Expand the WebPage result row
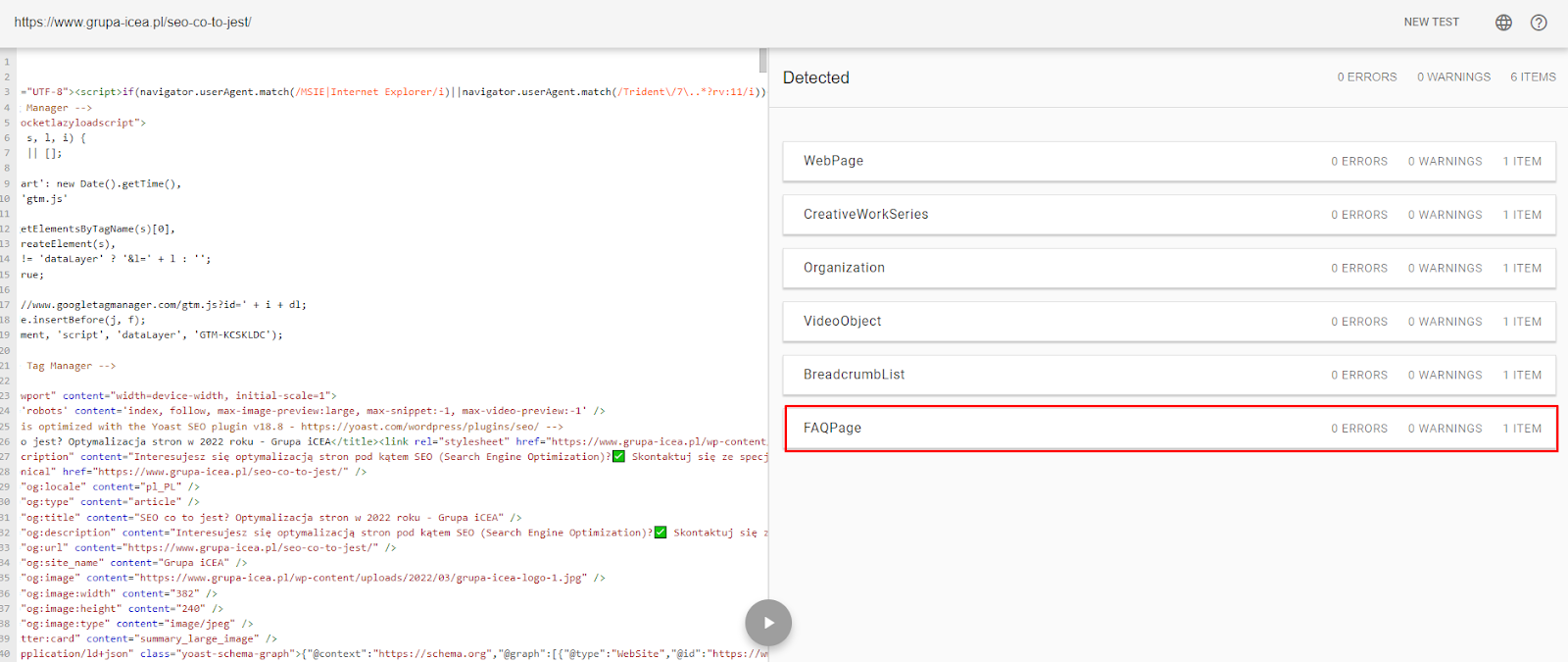The width and height of the screenshot is (1568, 662). click(x=1169, y=162)
